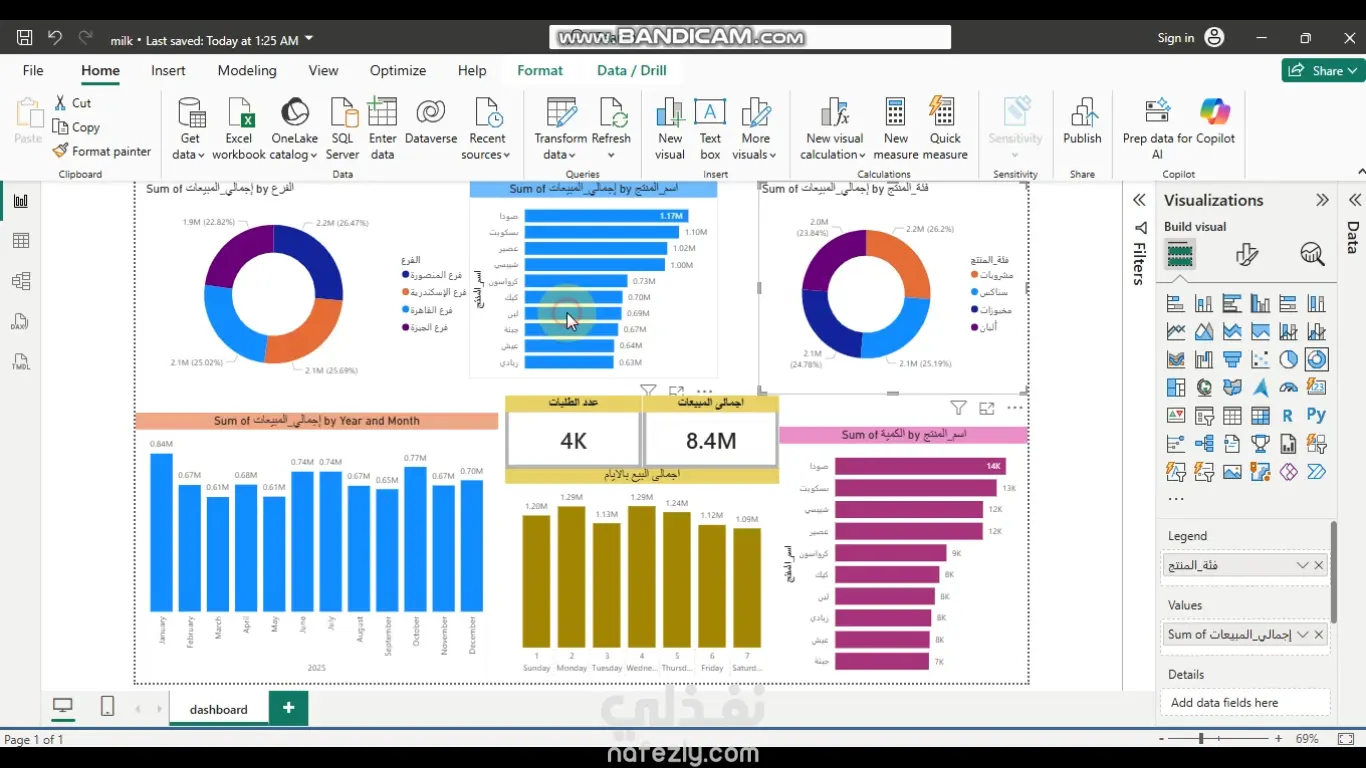Open DAX query view in the left sidebar
Image resolution: width=1366 pixels, height=768 pixels.
(21, 322)
